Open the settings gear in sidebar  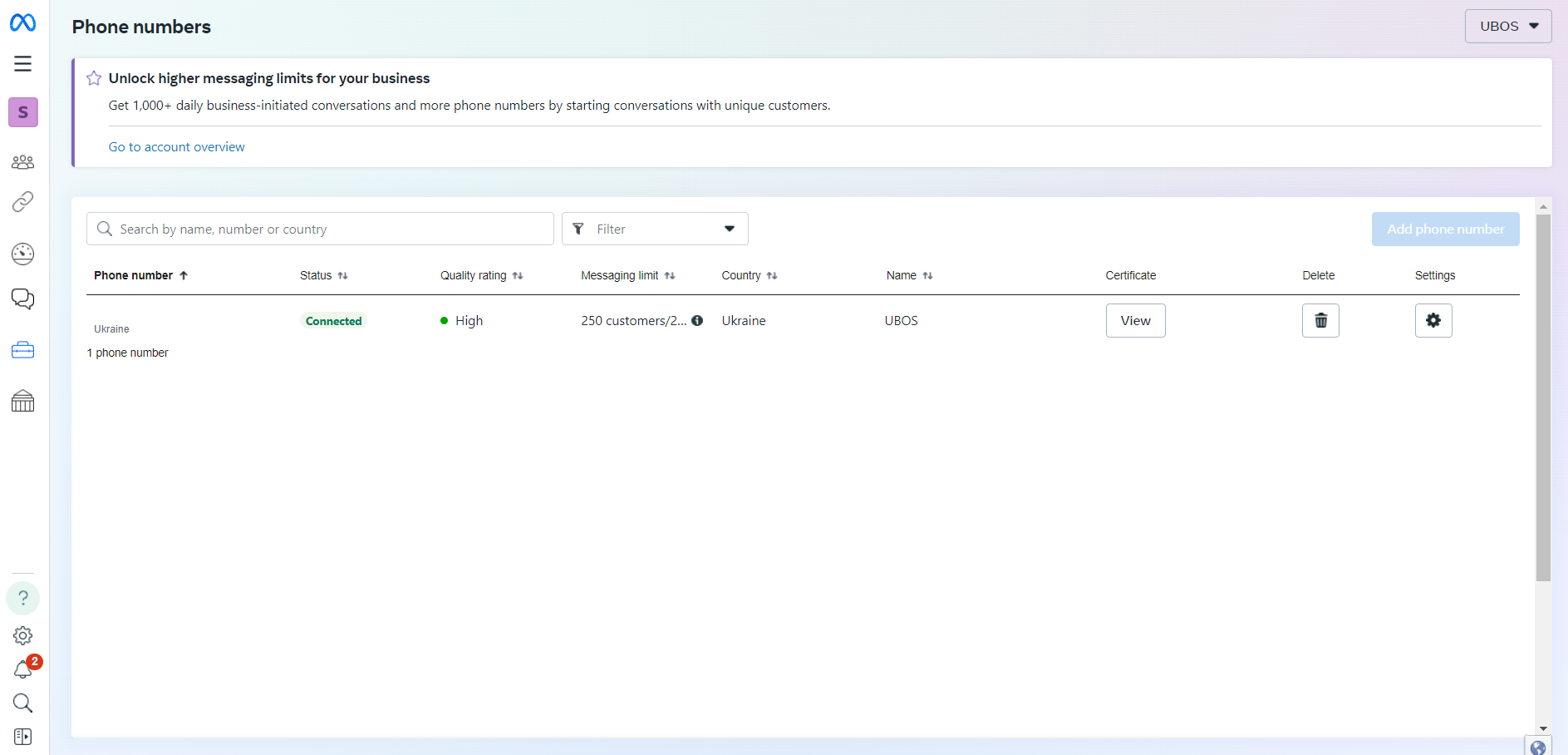[22, 636]
